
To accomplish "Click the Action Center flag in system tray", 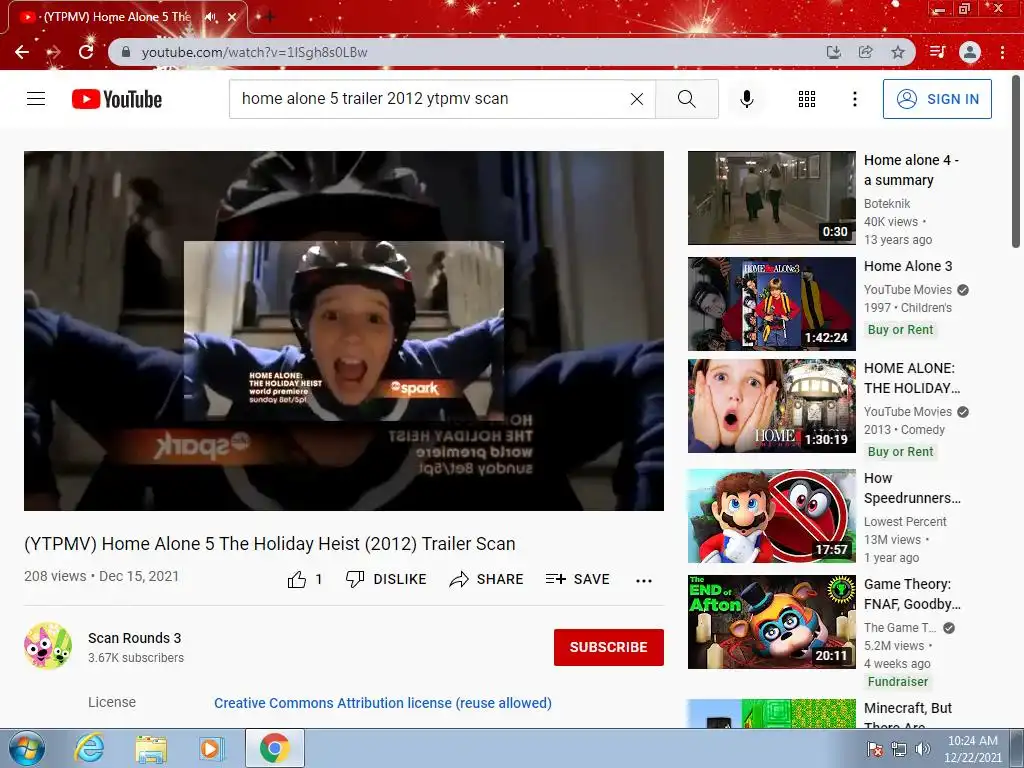I will point(874,749).
